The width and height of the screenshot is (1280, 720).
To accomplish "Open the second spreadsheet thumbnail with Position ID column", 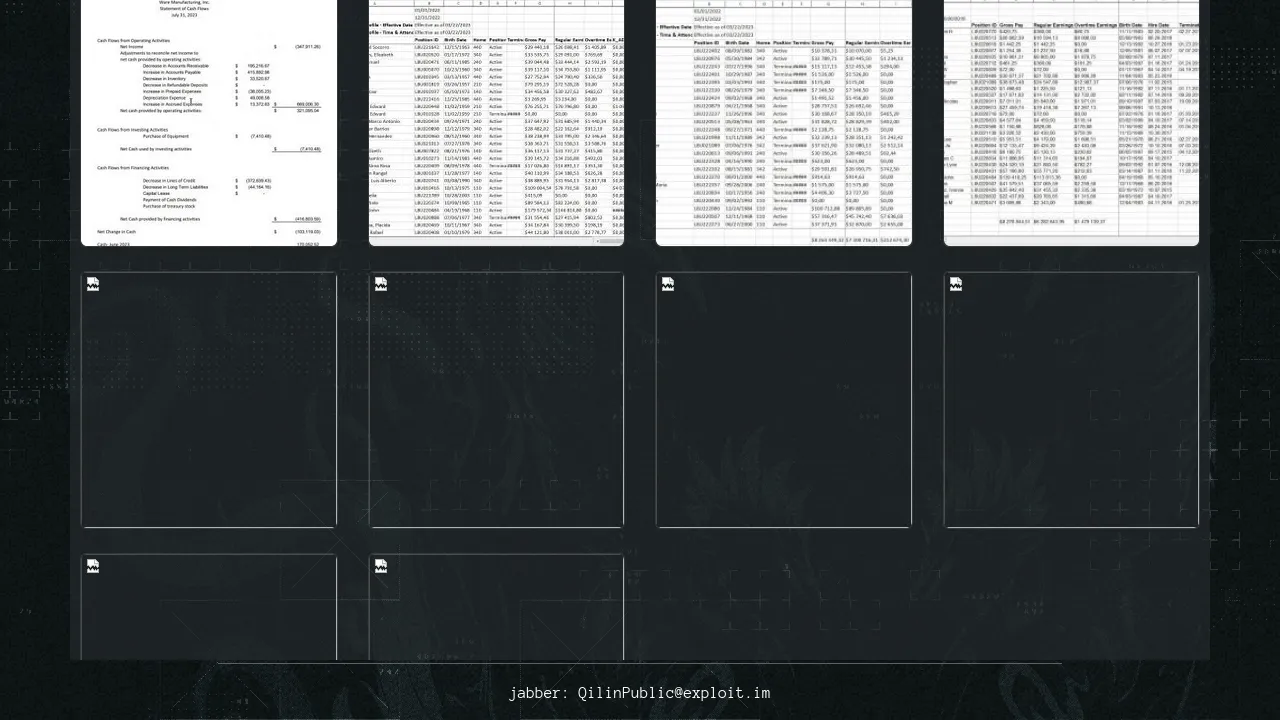I will (496, 120).
